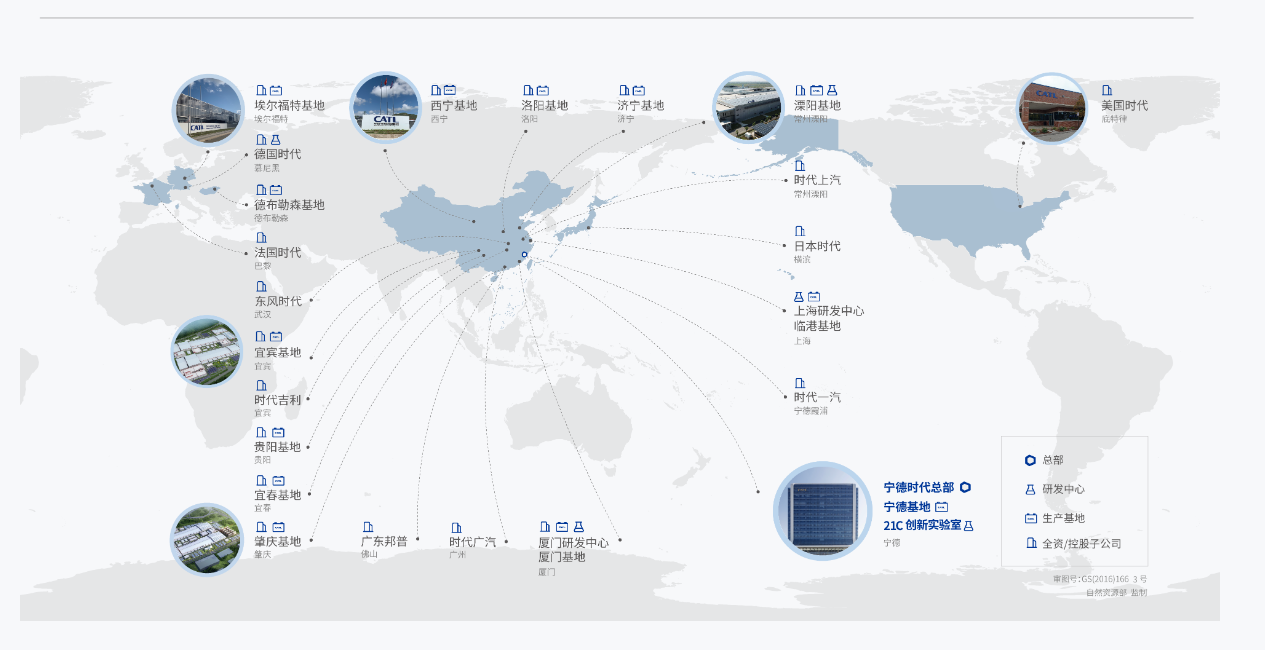The height and width of the screenshot is (650, 1265).
Task: Open the 宁德时代总部 headquarters tower photo
Action: pos(823,511)
